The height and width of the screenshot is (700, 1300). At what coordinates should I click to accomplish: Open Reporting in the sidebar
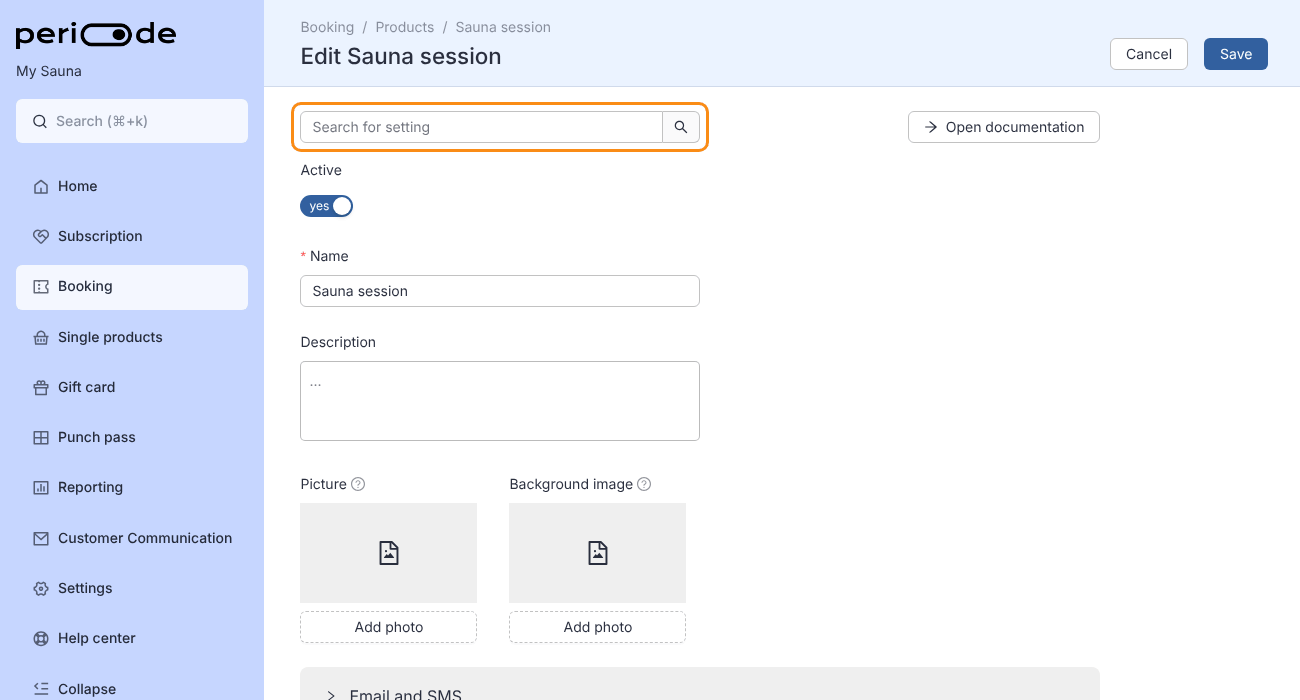pyautogui.click(x=132, y=487)
